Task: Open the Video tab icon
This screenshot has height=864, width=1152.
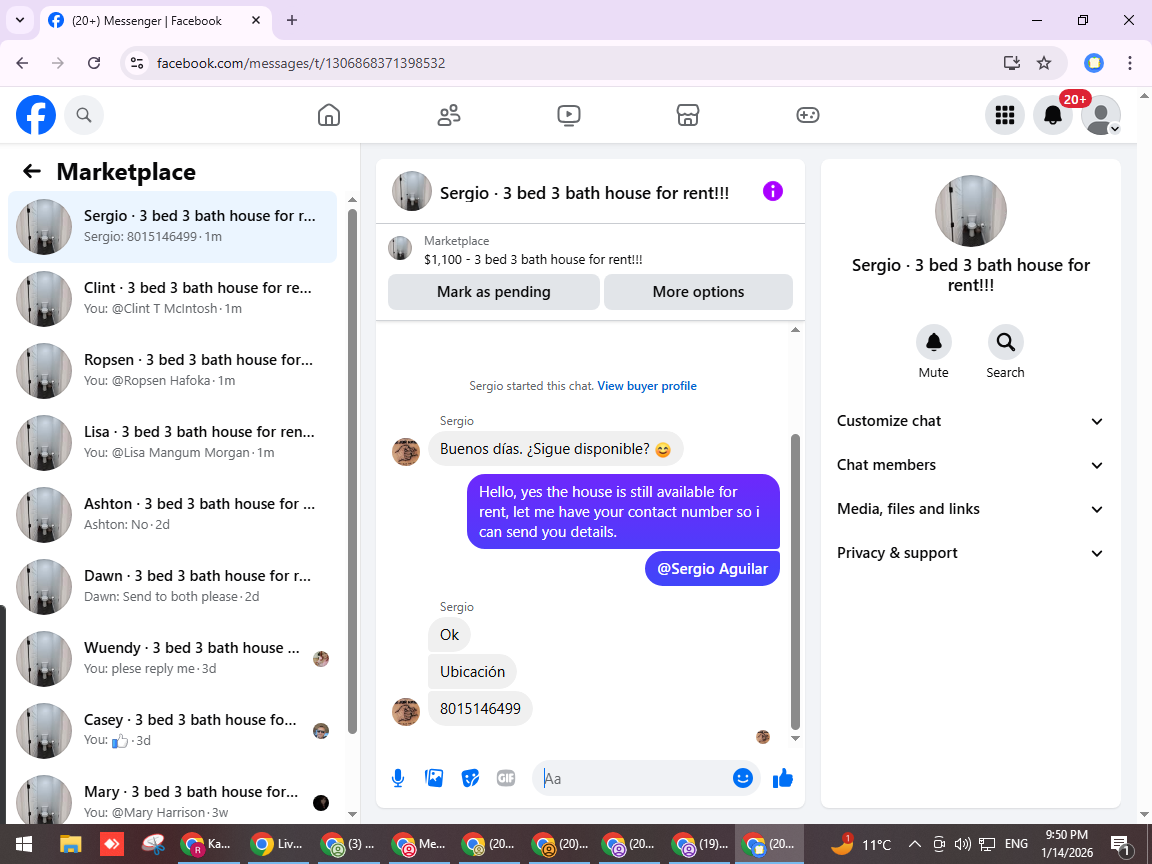Action: pos(569,115)
